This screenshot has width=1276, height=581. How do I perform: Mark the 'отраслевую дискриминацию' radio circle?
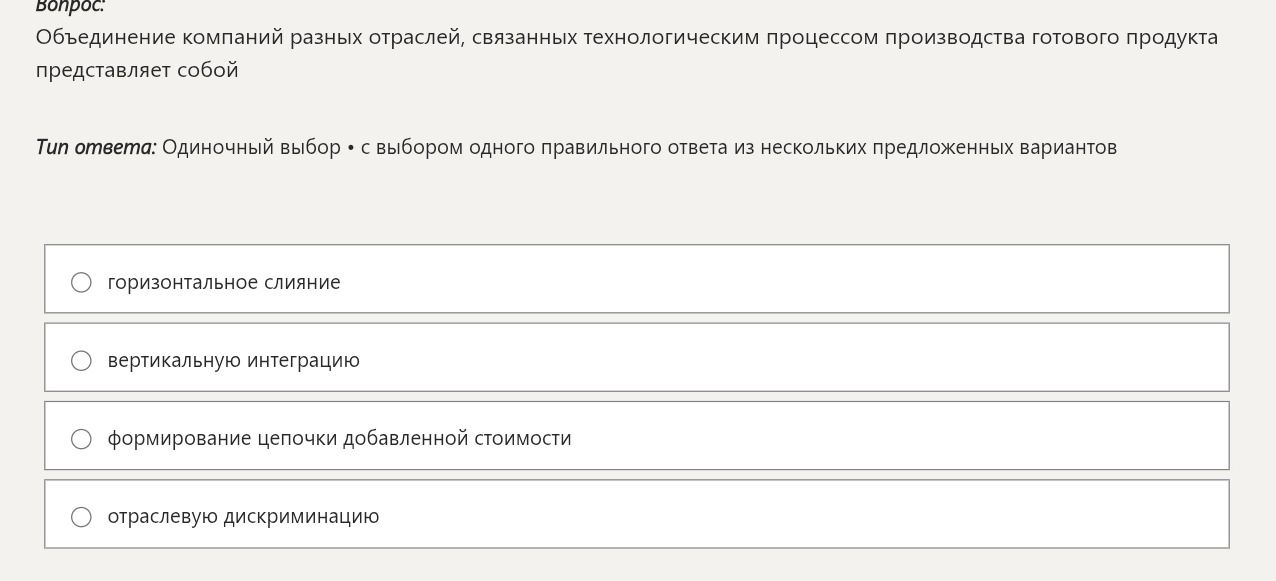pos(81,517)
